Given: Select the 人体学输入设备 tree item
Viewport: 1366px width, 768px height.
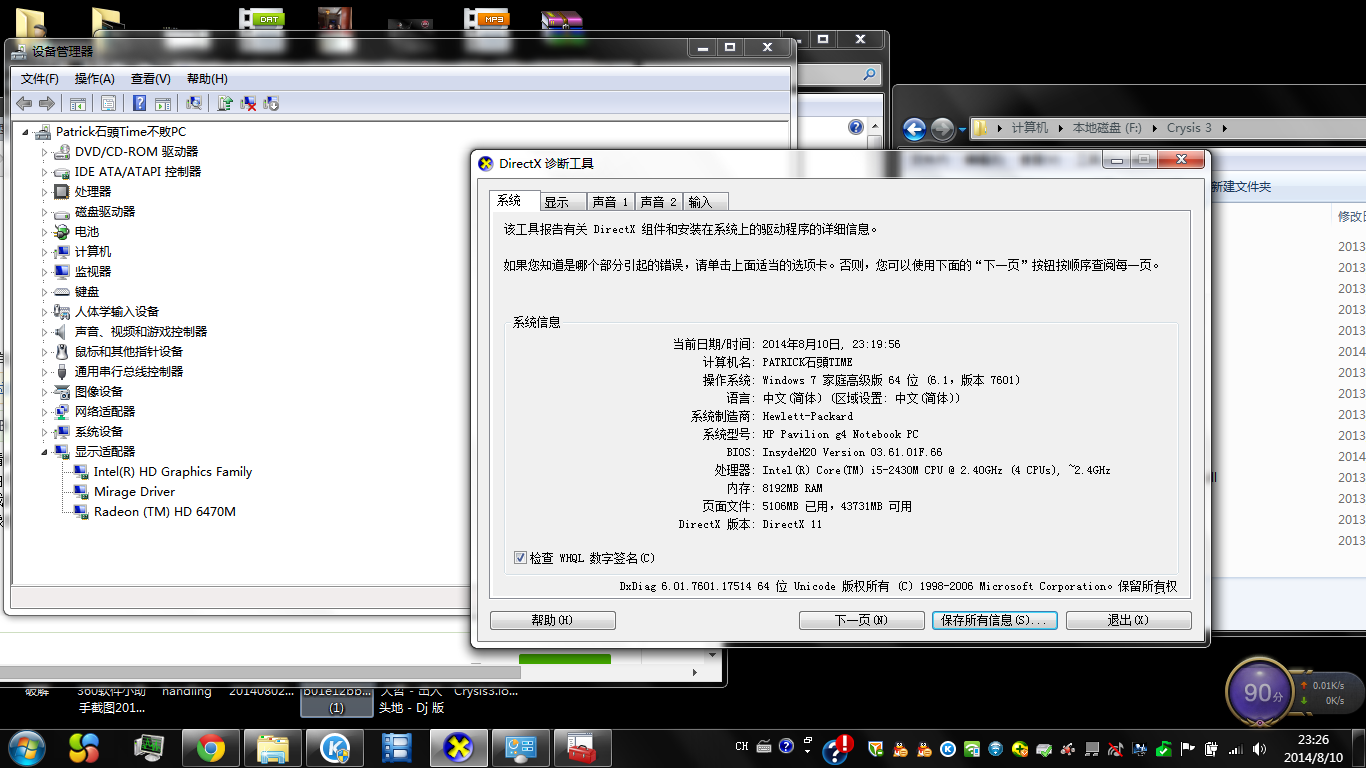Looking at the screenshot, I should point(117,312).
